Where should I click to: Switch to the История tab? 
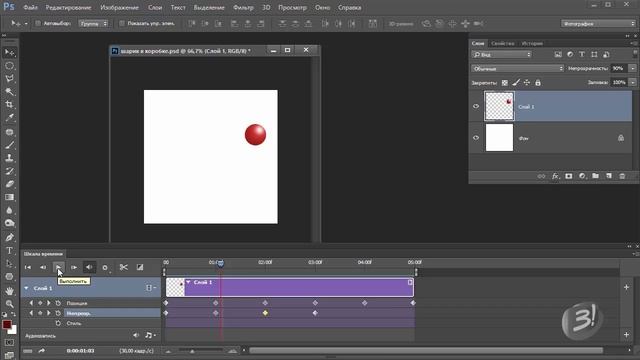pyautogui.click(x=532, y=43)
